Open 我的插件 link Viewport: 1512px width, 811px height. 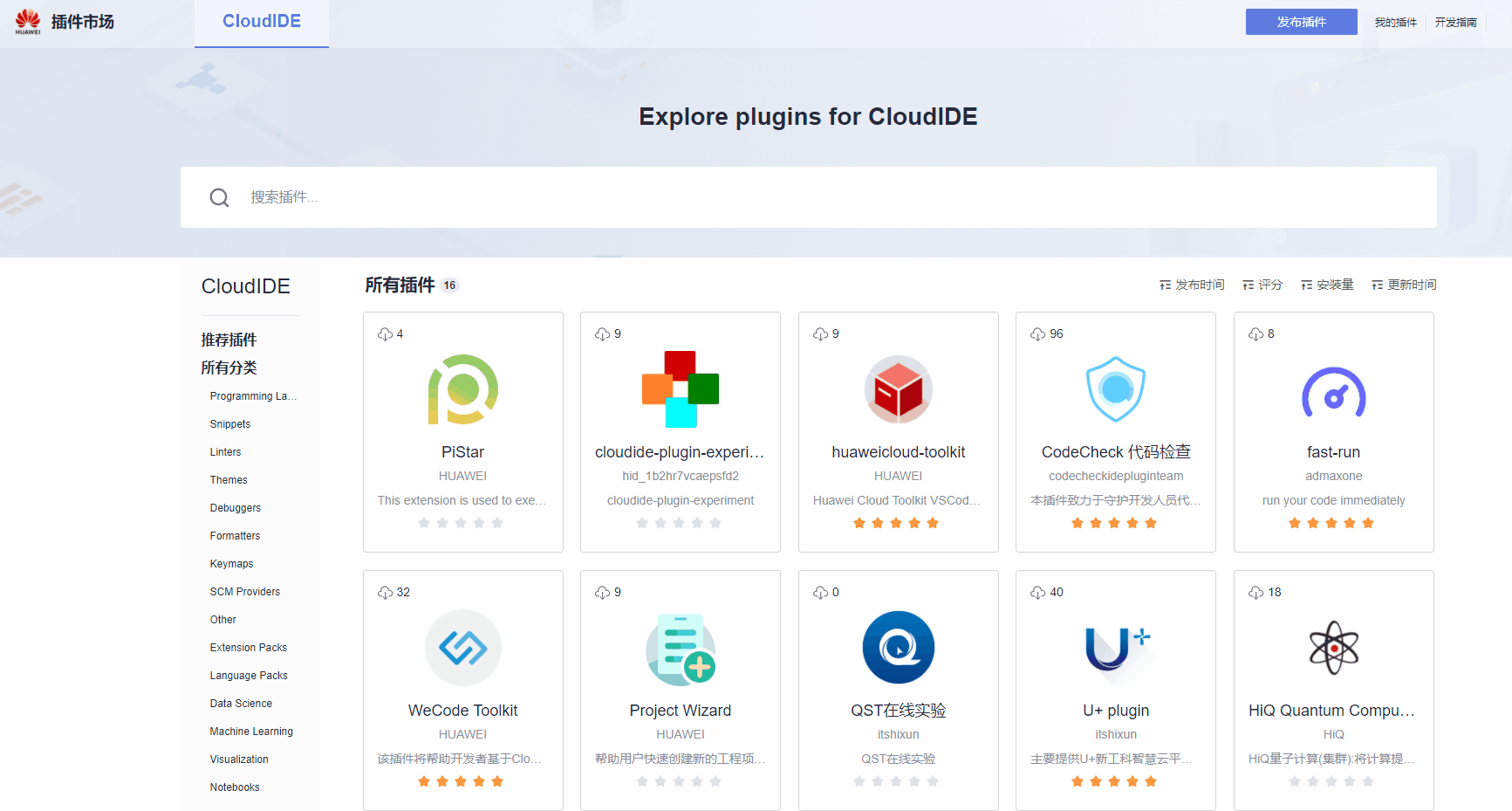pos(1396,23)
